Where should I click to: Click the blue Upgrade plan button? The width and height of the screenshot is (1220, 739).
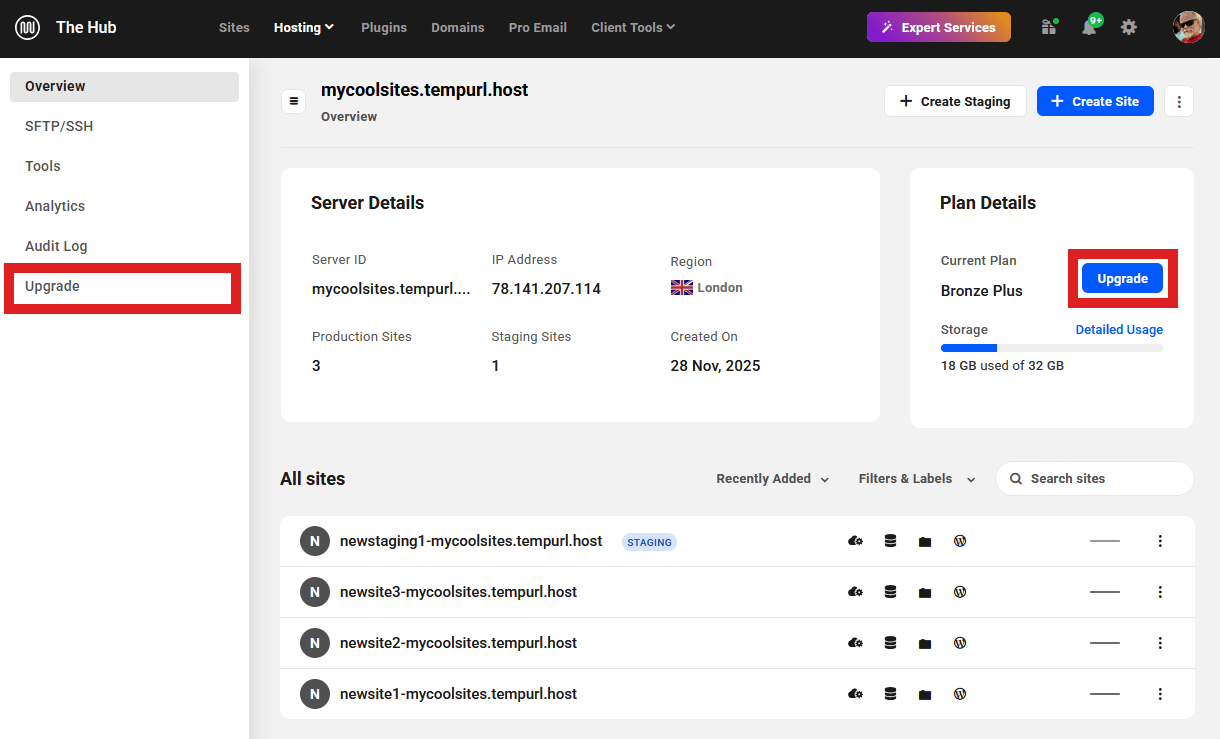pyautogui.click(x=1122, y=278)
